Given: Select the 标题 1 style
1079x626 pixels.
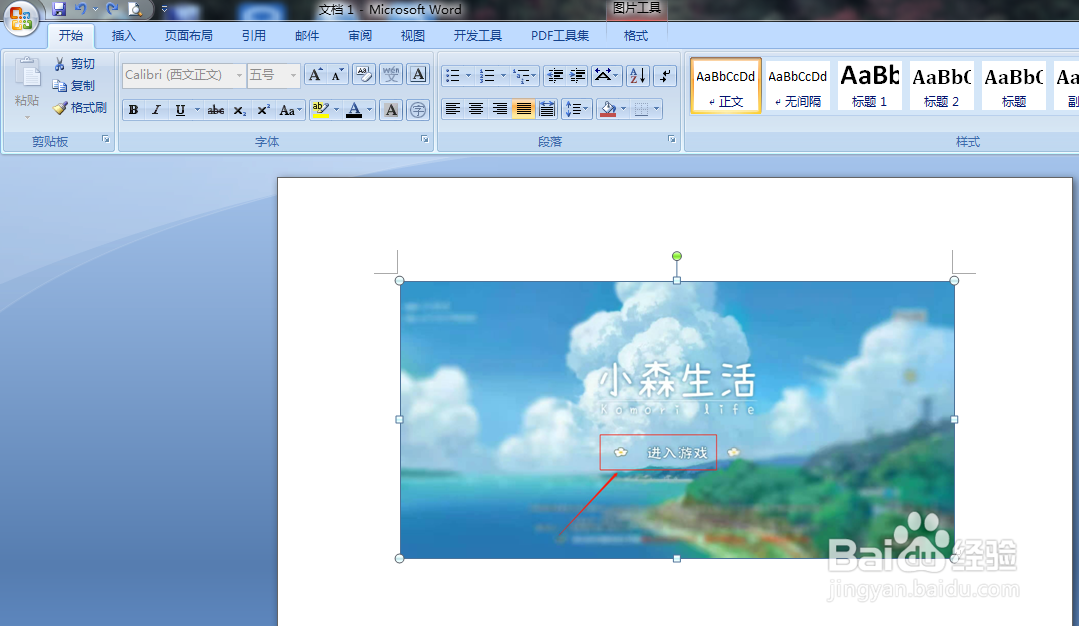Looking at the screenshot, I should tap(869, 85).
